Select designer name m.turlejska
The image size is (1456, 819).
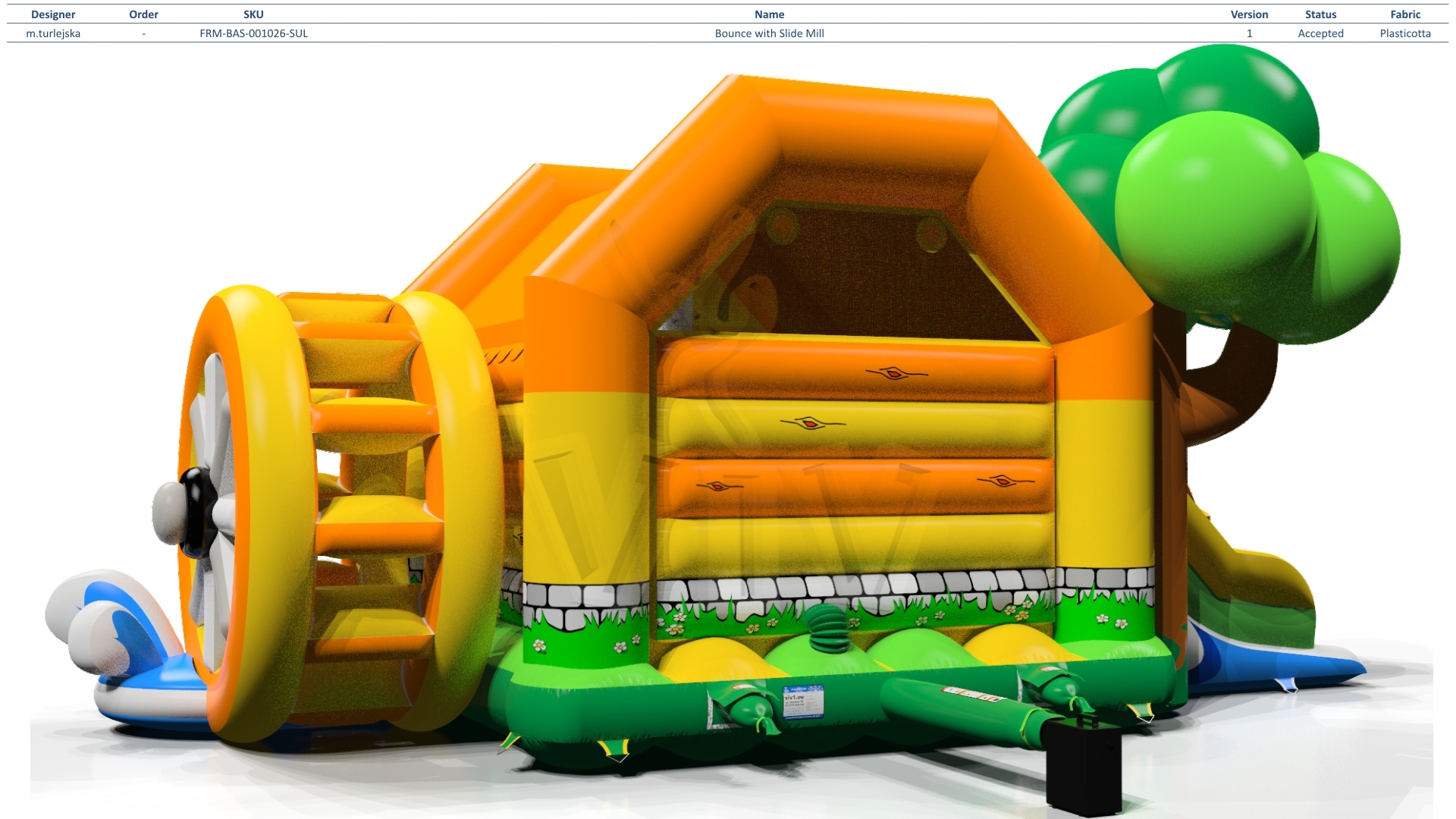pos(53,33)
